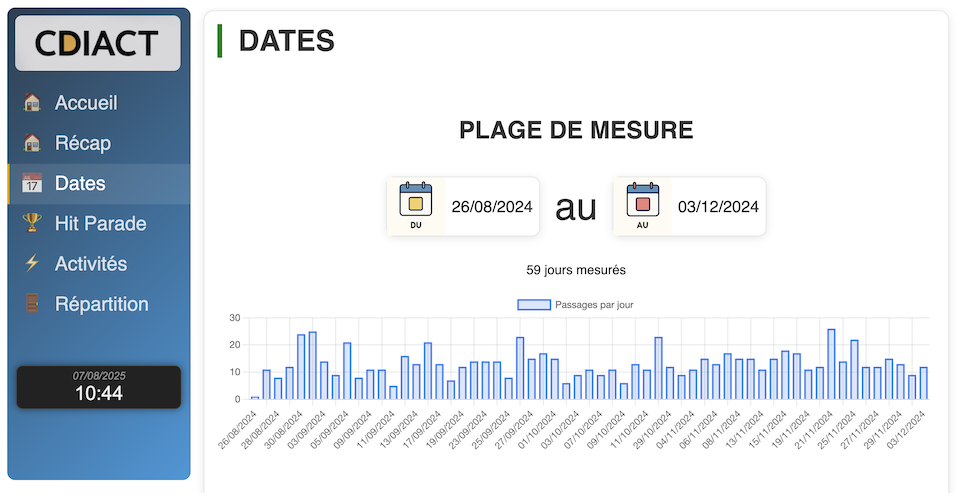Click the 07/08/2025 date in clock widget
Screen dimensions: 960x496
click(x=99, y=375)
